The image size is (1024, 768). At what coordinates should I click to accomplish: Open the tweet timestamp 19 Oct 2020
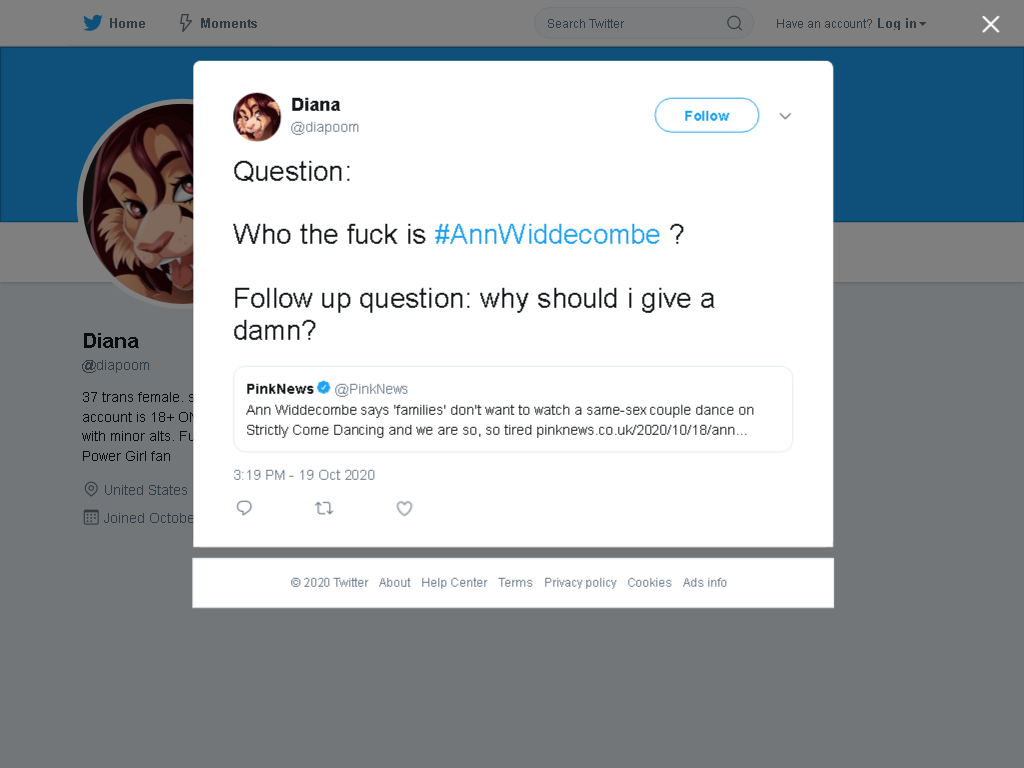(304, 475)
